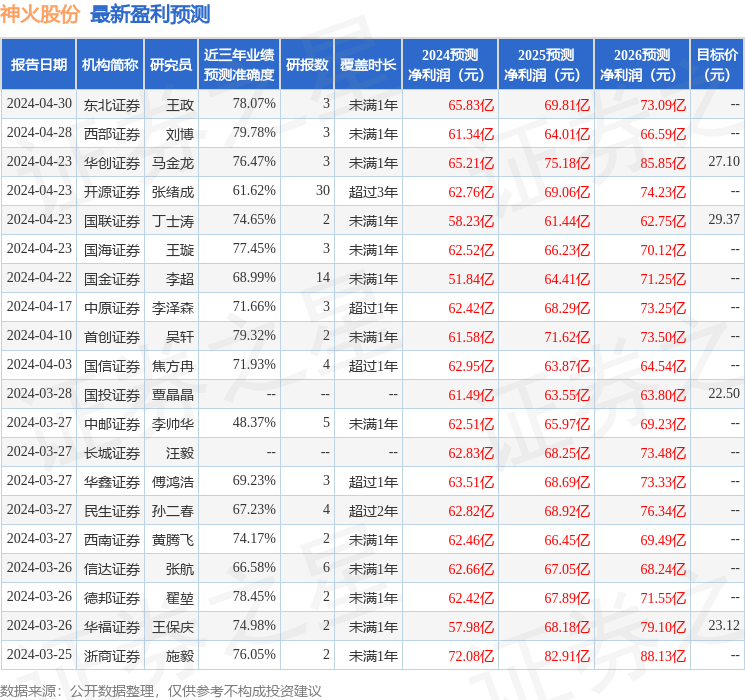Screen dimensions: 745x700
Task: Click researcher name 李帅华
Action: tap(173, 424)
